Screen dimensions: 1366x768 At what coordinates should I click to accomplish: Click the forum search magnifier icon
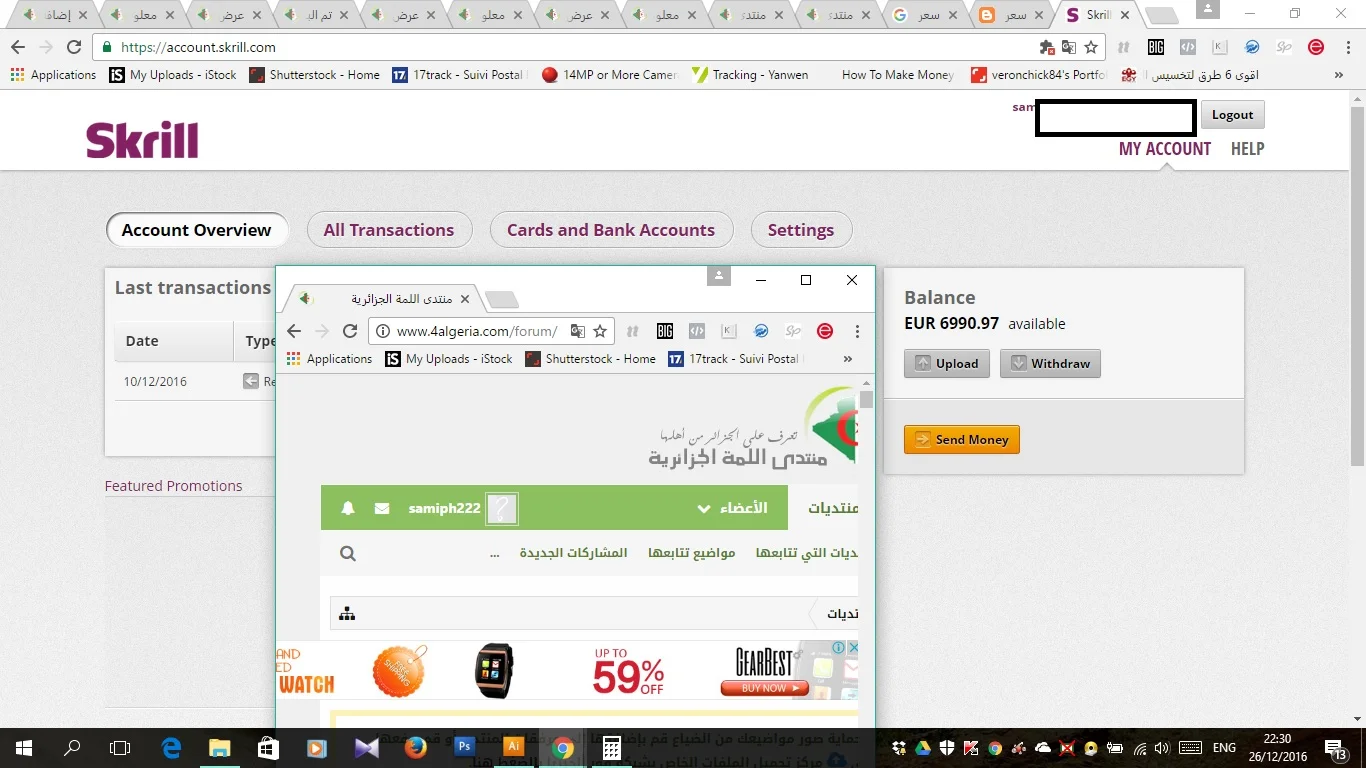(x=348, y=553)
